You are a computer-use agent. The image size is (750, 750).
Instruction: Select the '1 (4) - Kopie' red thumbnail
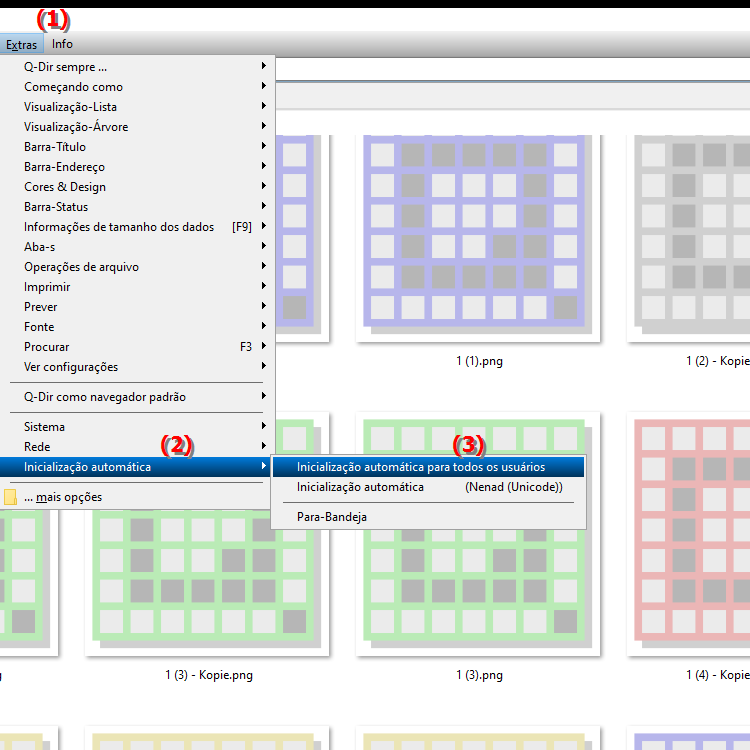689,534
